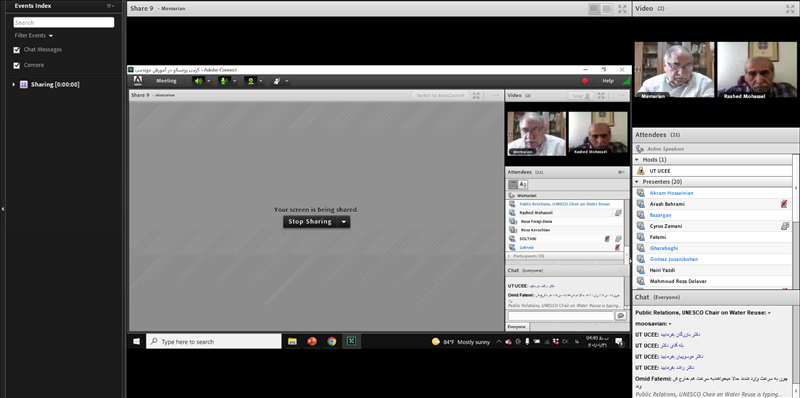
Task: Open the Filter Events dropdown
Action: click(34, 36)
